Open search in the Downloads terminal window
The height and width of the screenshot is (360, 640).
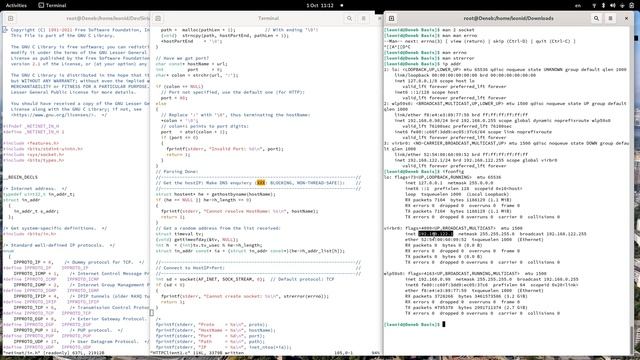click(x=596, y=18)
